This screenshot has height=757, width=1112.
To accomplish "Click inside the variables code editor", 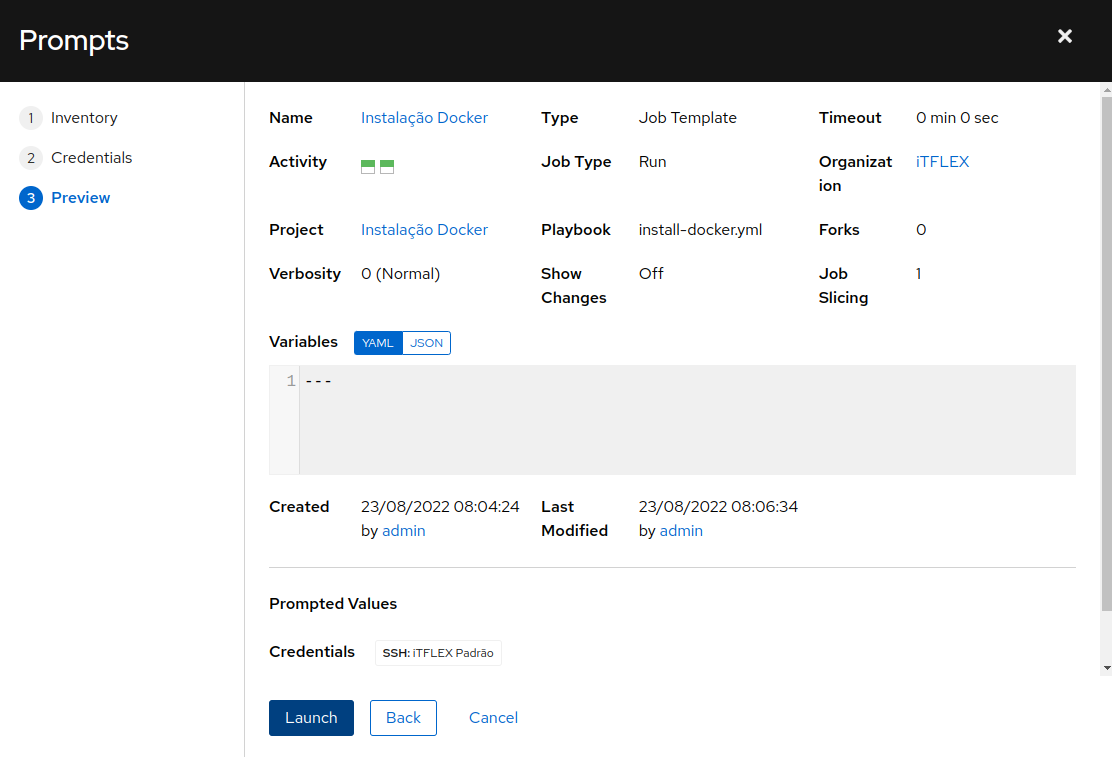I will coord(687,420).
